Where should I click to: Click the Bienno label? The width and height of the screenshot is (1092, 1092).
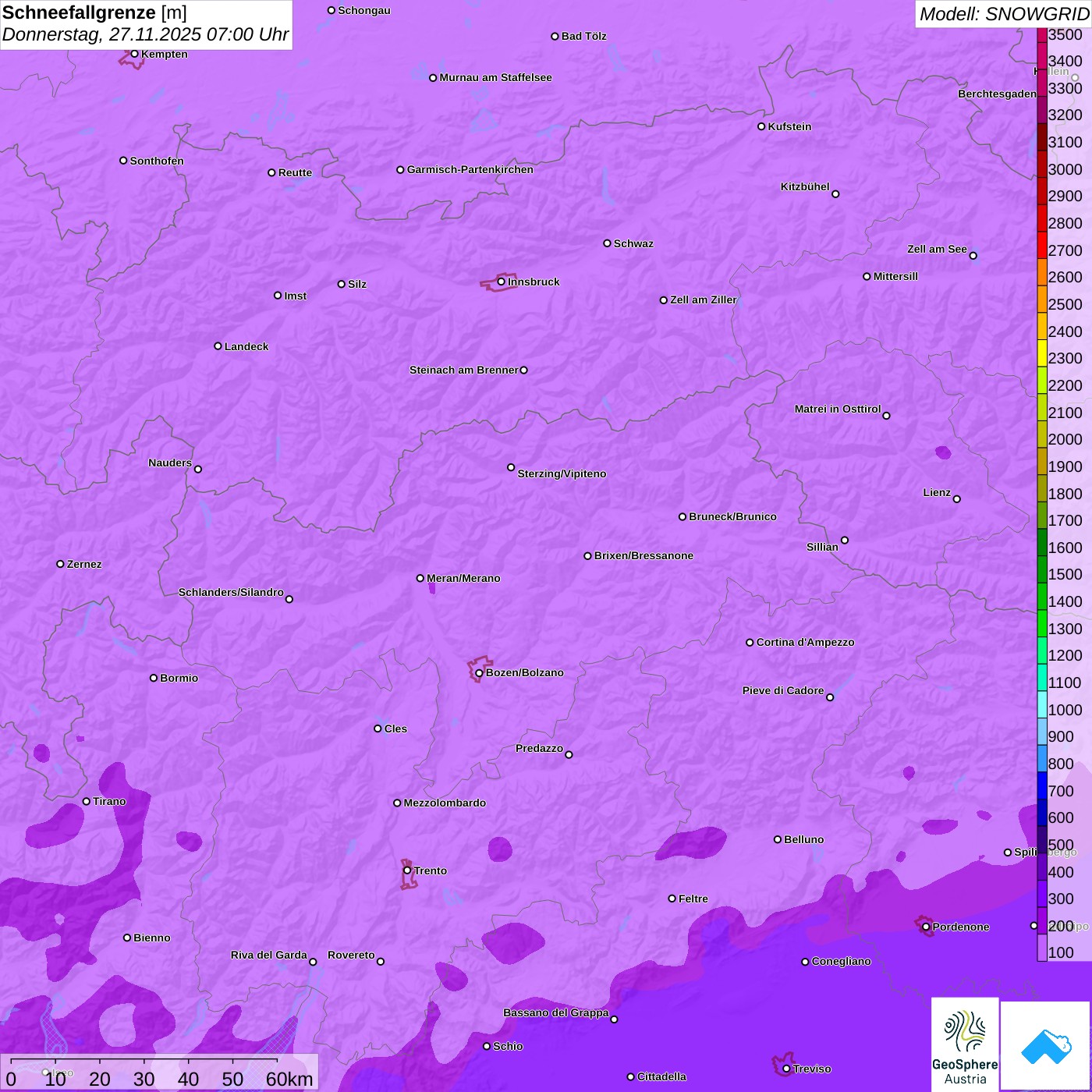(x=151, y=938)
